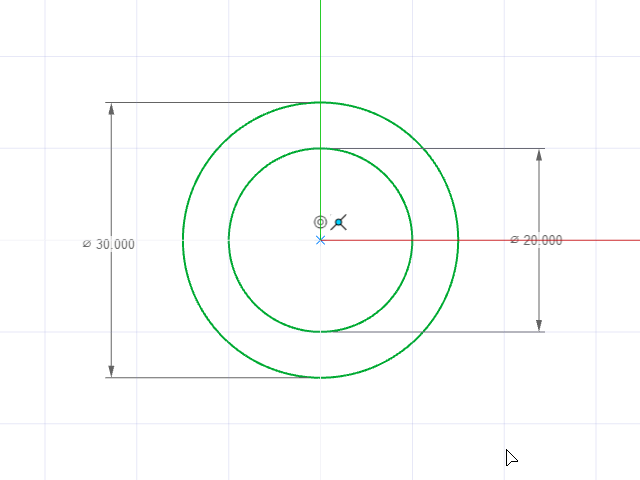Viewport: 640px width, 480px height.
Task: Click the blue origin center point
Action: tap(320, 240)
